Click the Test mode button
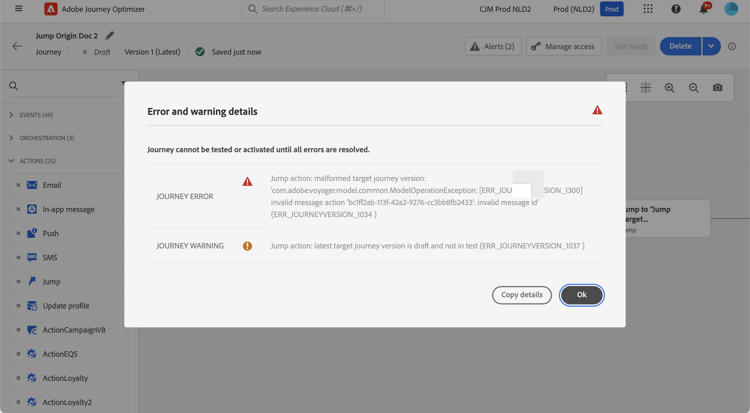Viewport: 750px width, 413px height. click(x=630, y=46)
